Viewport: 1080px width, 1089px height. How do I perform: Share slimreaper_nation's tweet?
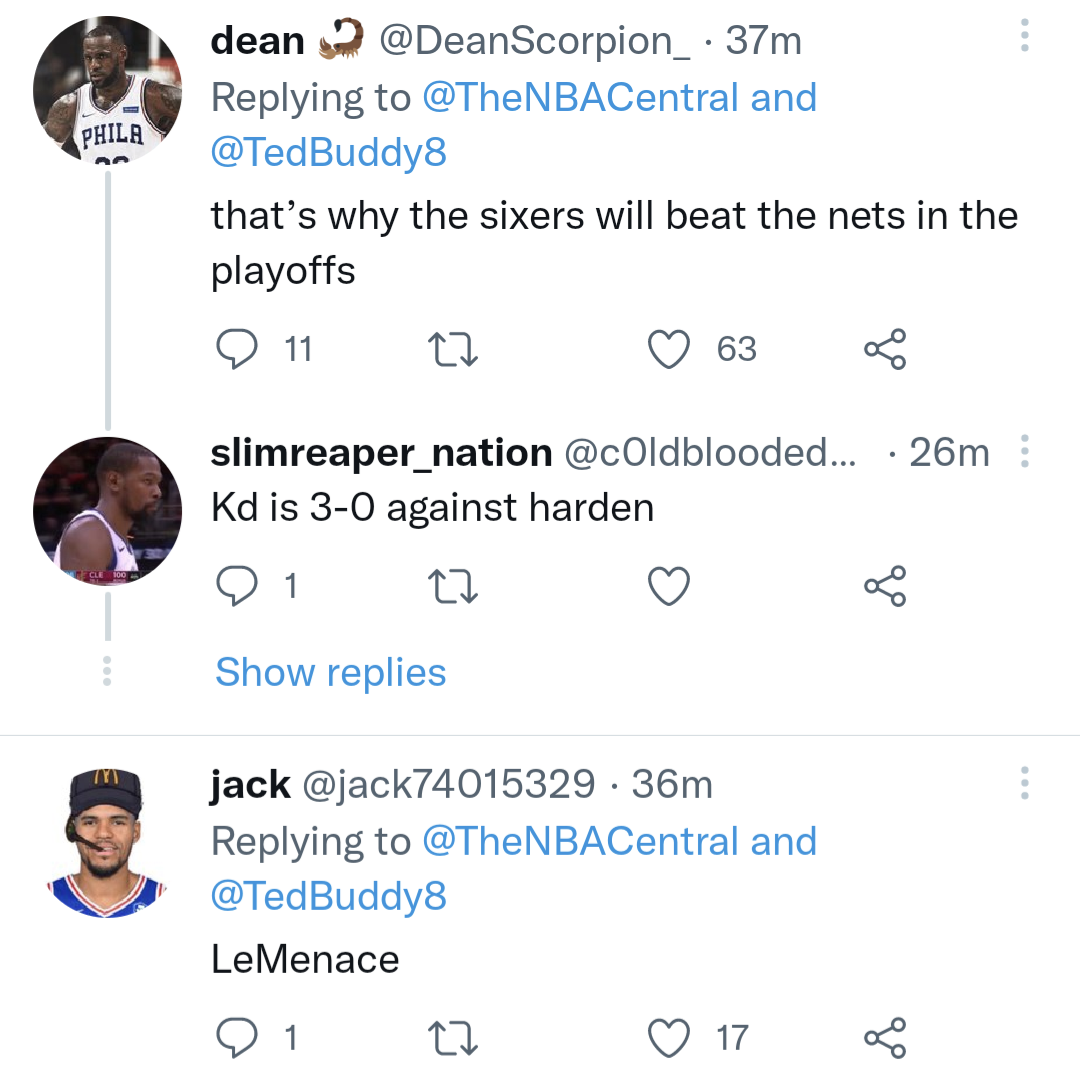(885, 586)
